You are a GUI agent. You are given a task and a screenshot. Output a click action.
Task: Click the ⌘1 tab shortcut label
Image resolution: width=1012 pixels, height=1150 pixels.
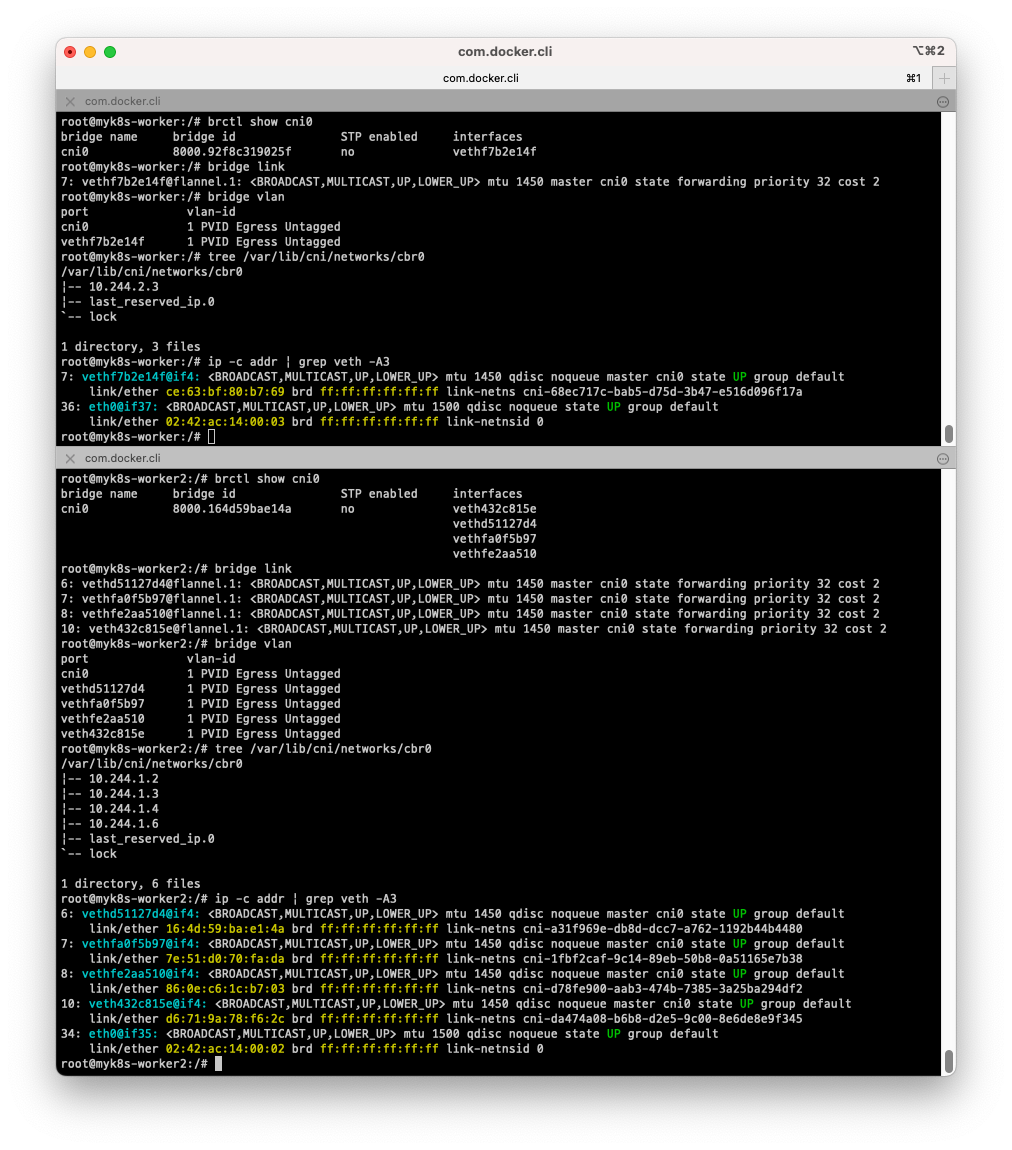click(914, 78)
